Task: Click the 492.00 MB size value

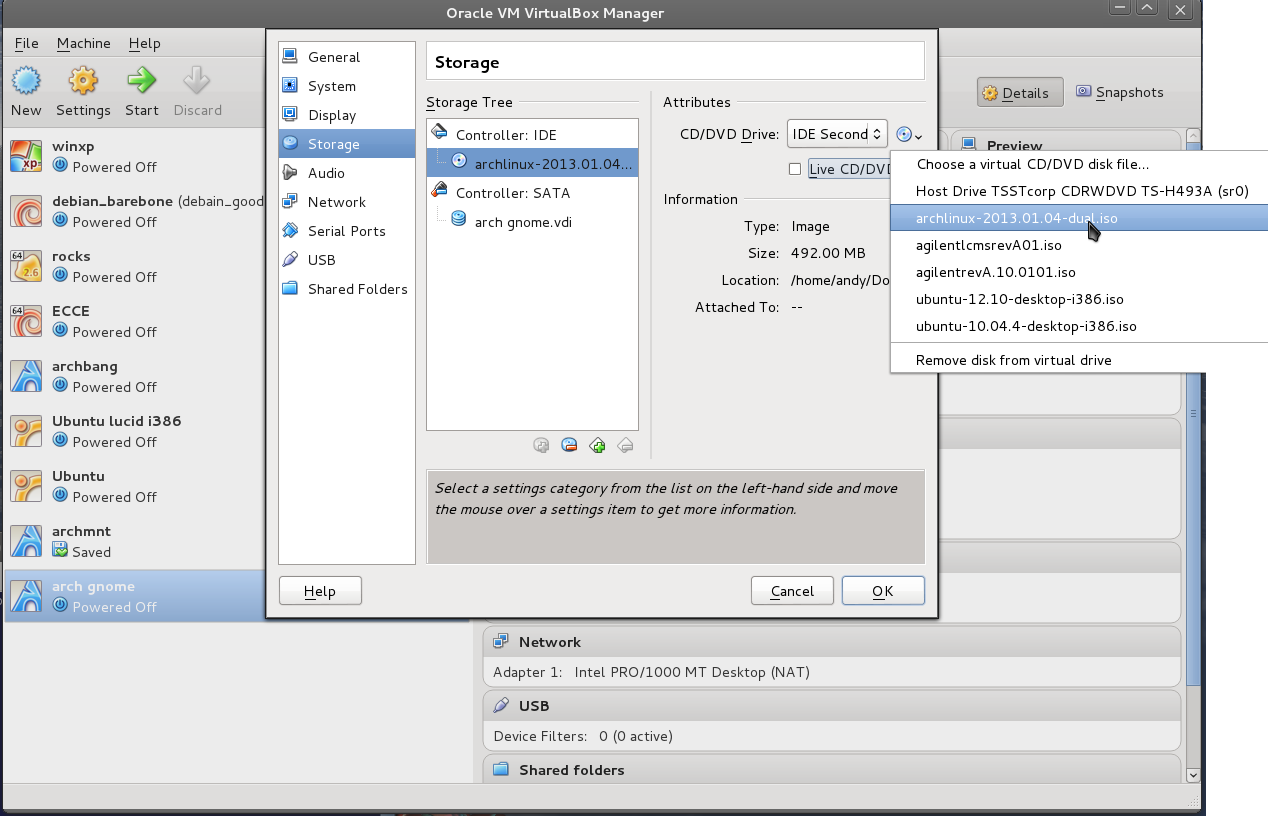Action: coord(828,253)
